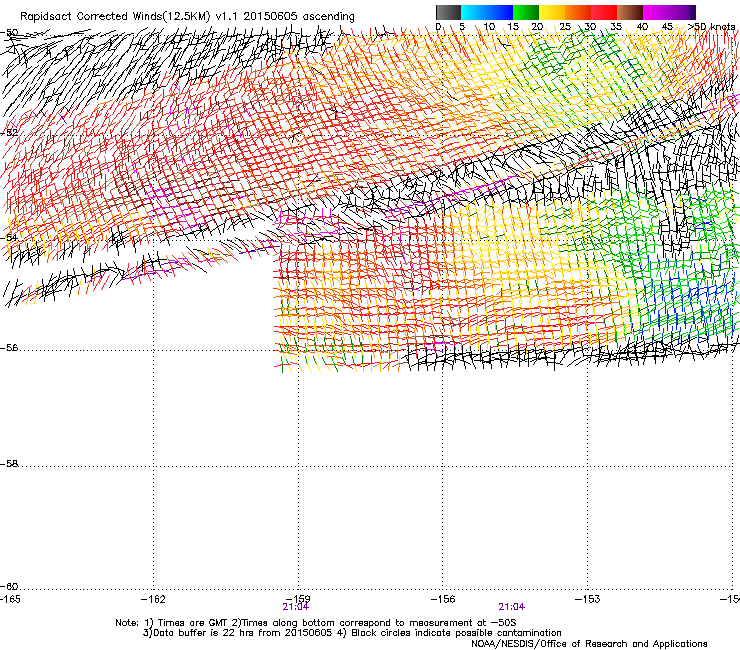
Task: Click the '20150605 ascending' text in the title
Action: tap(299, 17)
